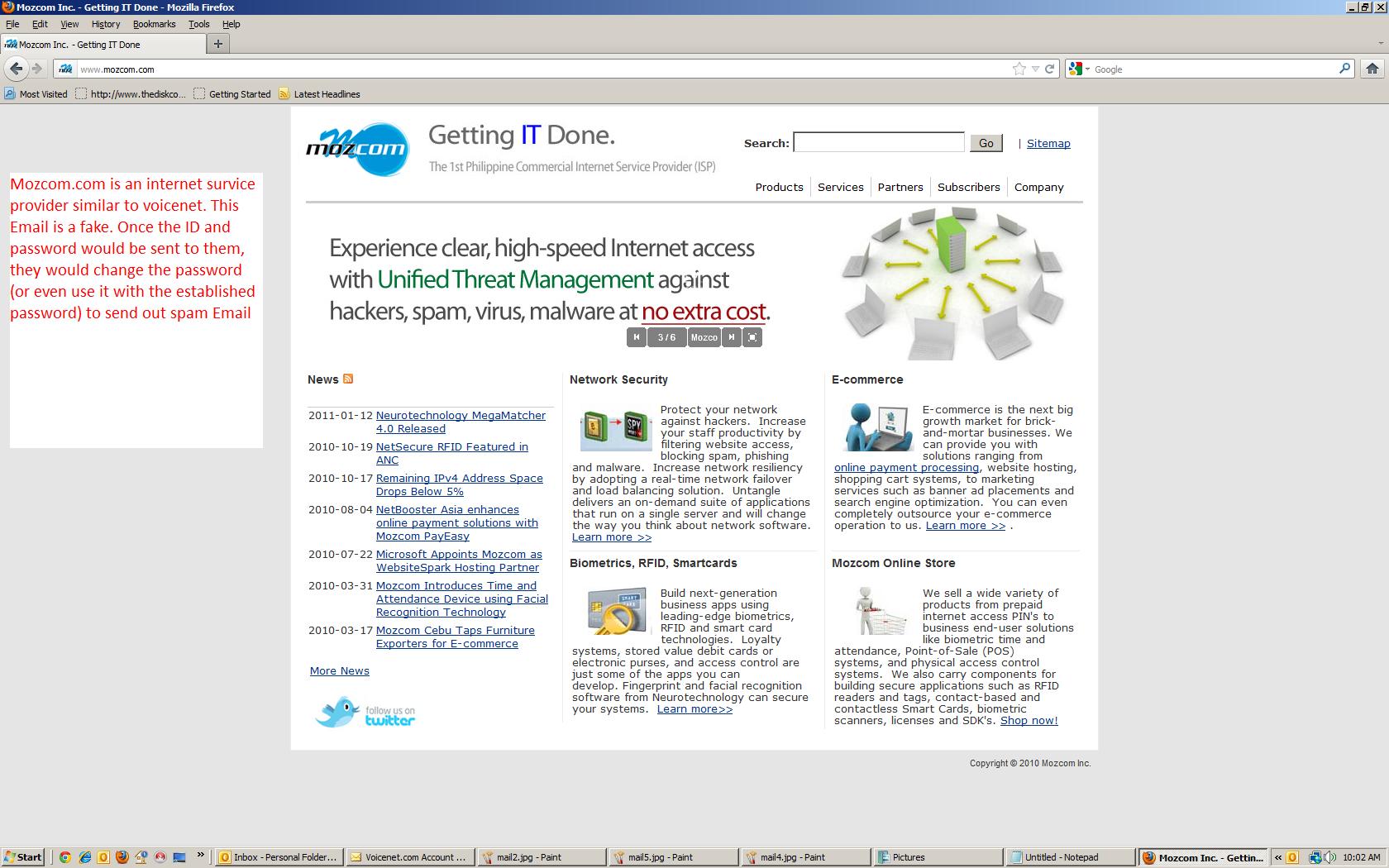This screenshot has width=1389, height=868.
Task: Open the View menu
Action: pyautogui.click(x=69, y=24)
